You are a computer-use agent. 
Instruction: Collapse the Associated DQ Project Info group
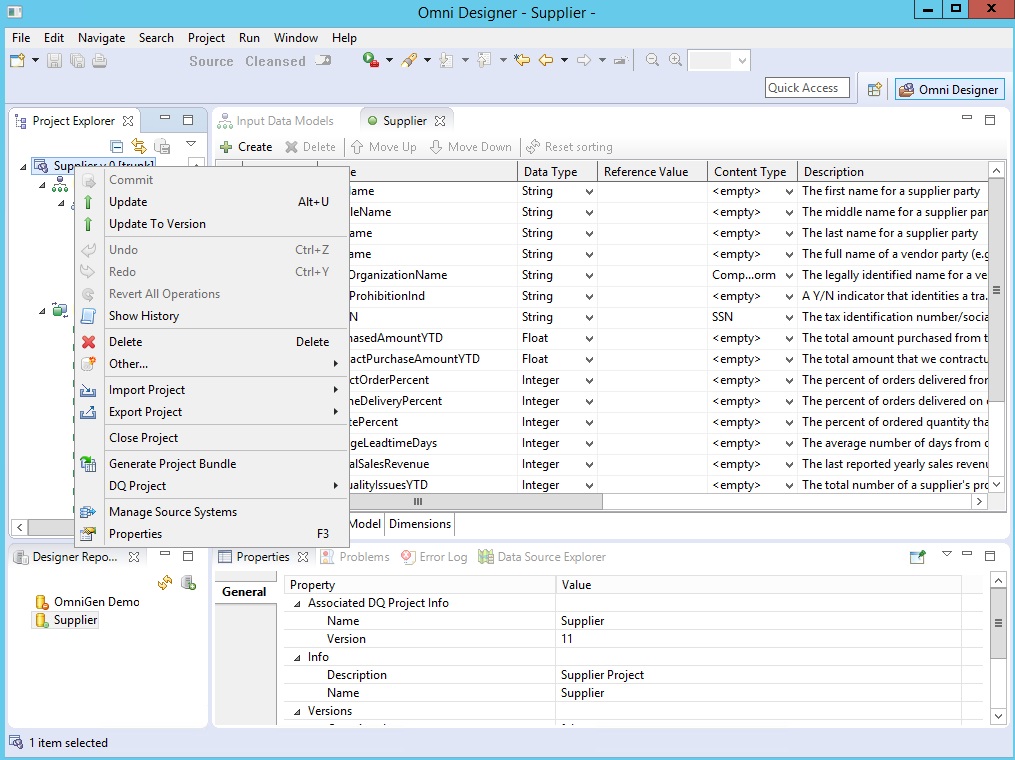[297, 603]
